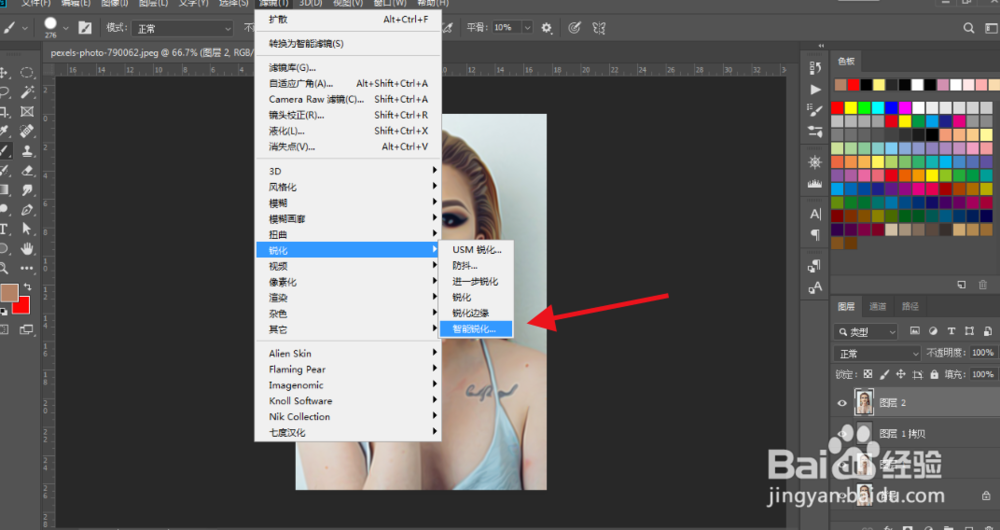Viewport: 1000px width, 530px height.
Task: Open the Character panel icon
Action: tap(815, 214)
